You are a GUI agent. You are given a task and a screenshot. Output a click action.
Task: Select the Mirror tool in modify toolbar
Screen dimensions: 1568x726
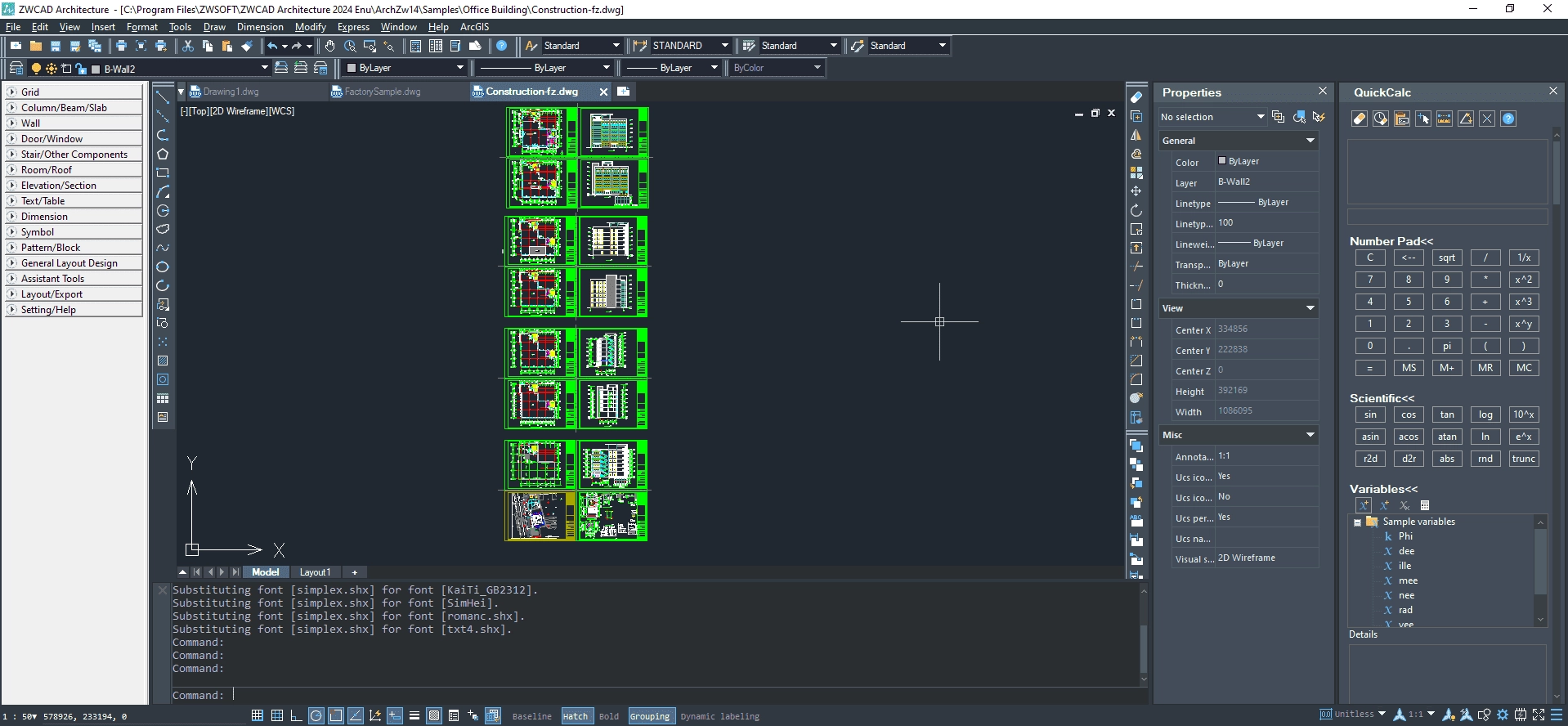tap(1136, 135)
